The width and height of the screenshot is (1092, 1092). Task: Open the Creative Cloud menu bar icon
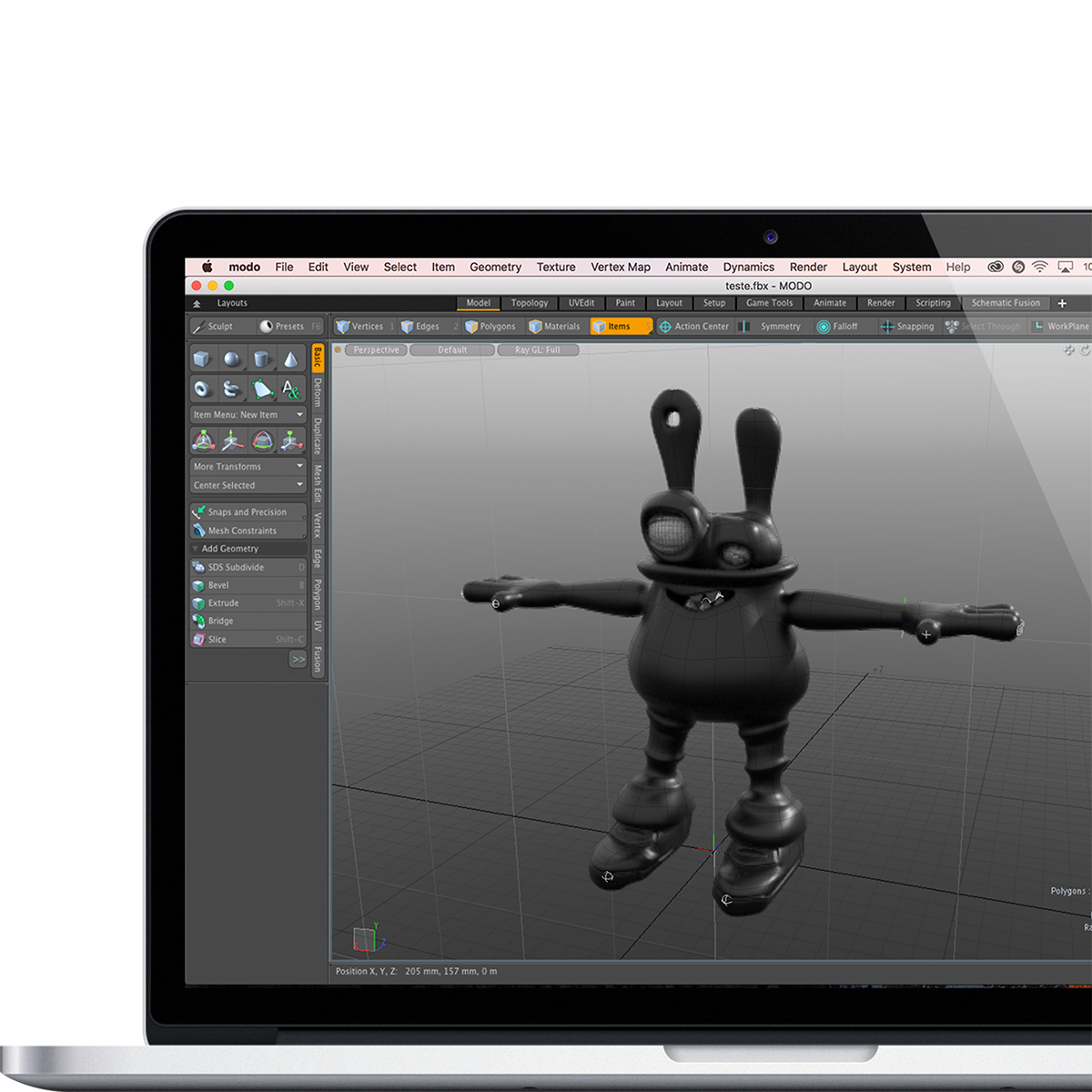[x=996, y=267]
